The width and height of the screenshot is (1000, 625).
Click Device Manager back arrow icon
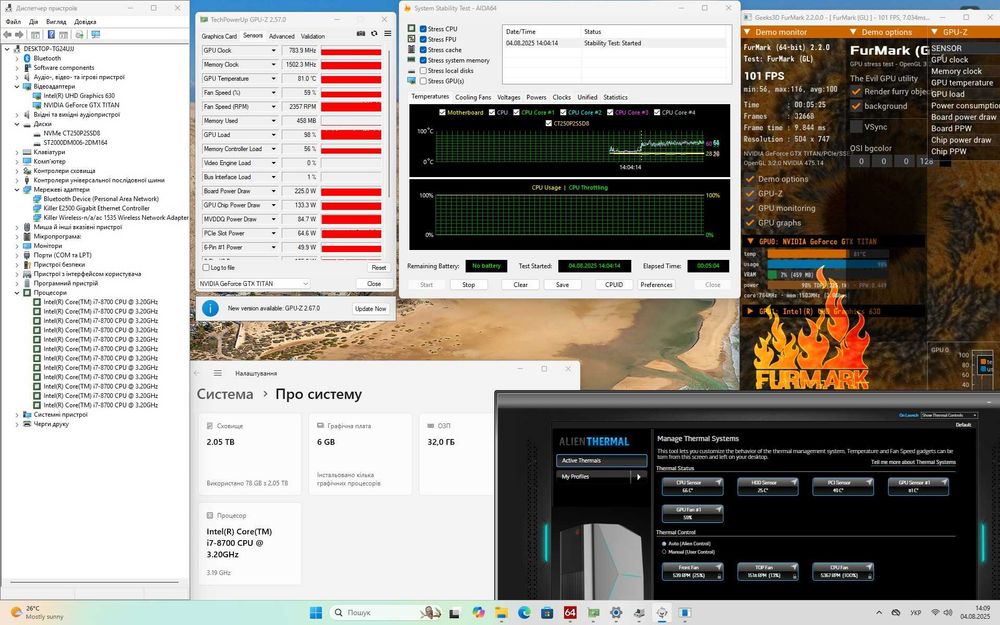8,34
